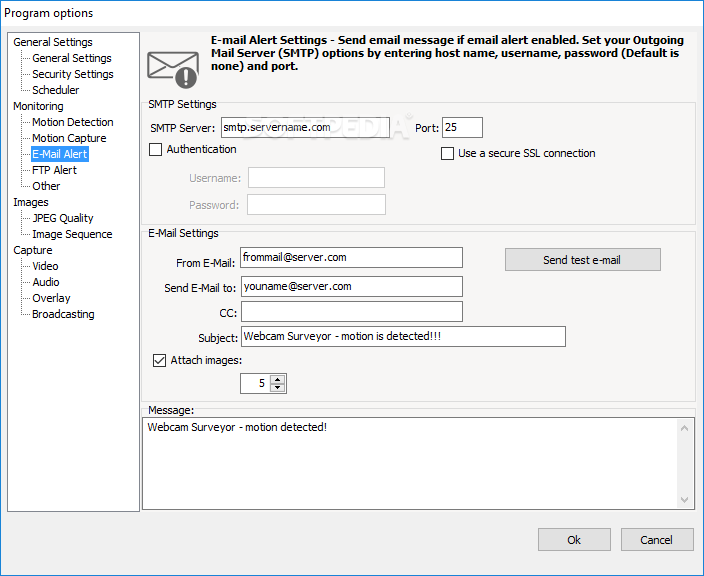
Task: Click the top-level General Settings heading
Action: click(53, 42)
